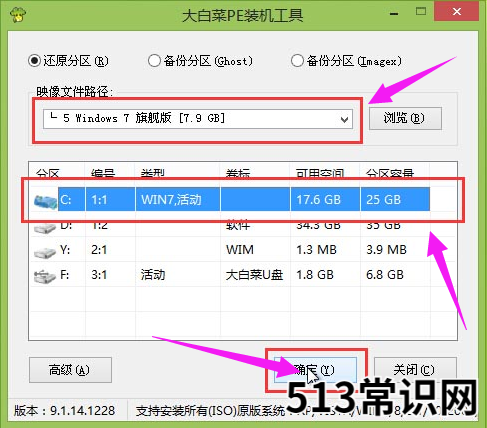Viewport: 487px width, 428px height.
Task: Click the 关闭 (C) close button
Action: (x=415, y=370)
